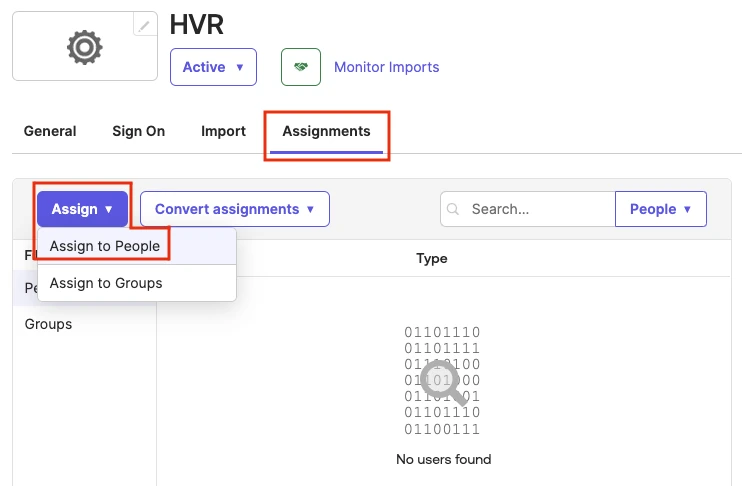
Task: Select the Groups filter in sidebar
Action: [49, 324]
